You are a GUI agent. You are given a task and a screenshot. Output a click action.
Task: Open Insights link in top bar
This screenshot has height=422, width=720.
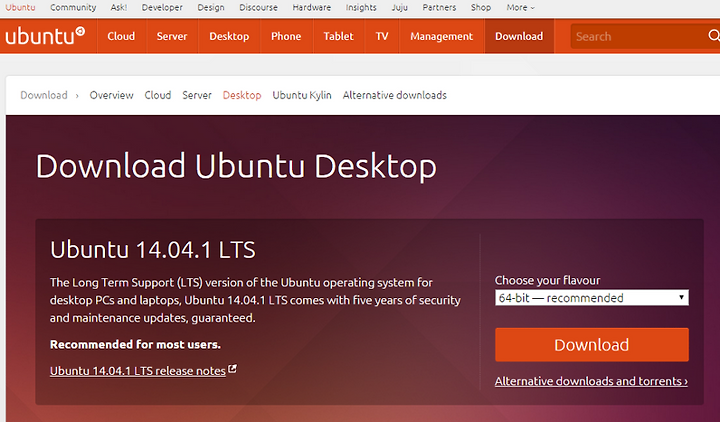(x=361, y=7)
